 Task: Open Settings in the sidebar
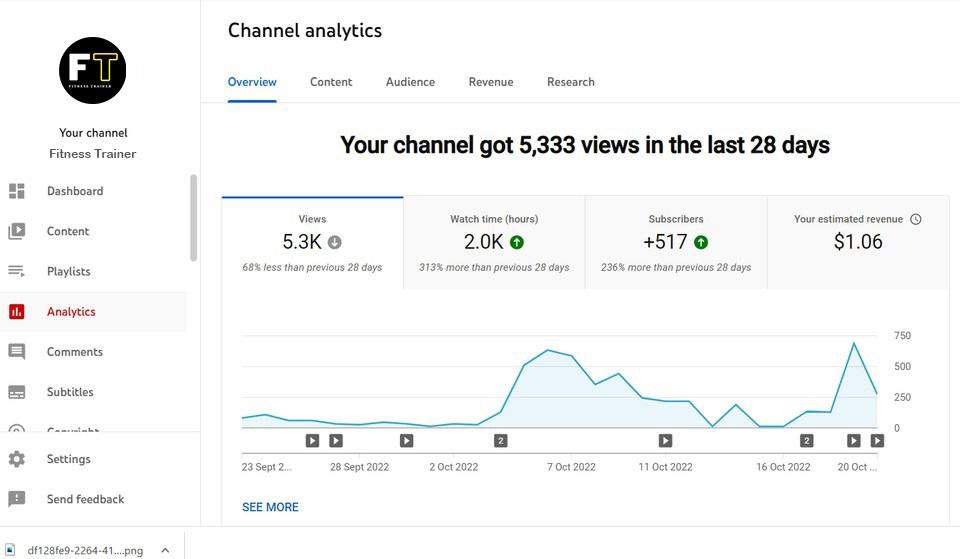point(69,459)
